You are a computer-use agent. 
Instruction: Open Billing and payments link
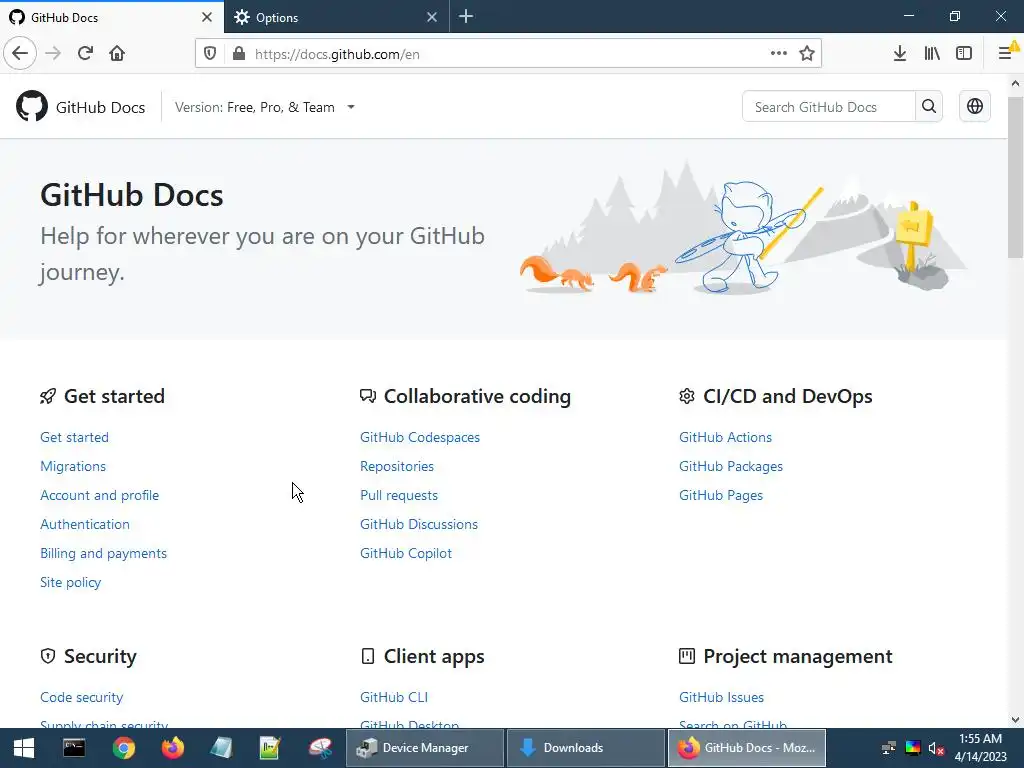(x=104, y=553)
